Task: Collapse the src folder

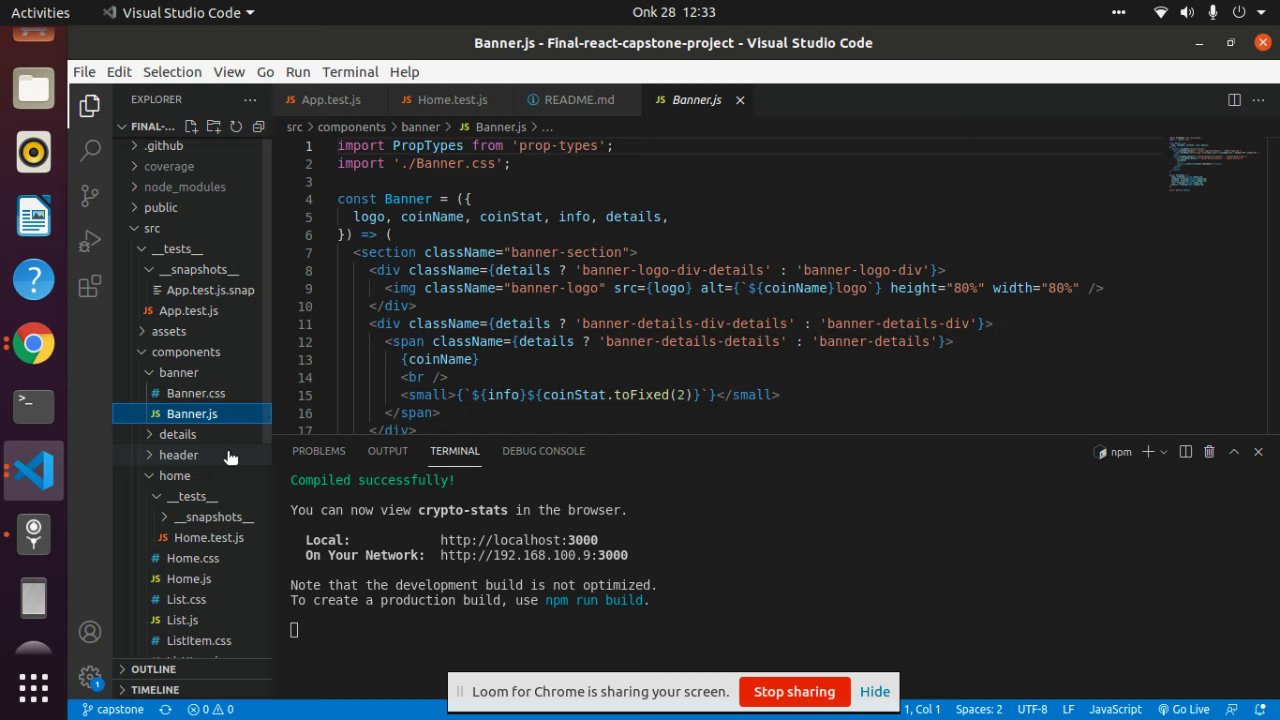Action: pyautogui.click(x=152, y=229)
